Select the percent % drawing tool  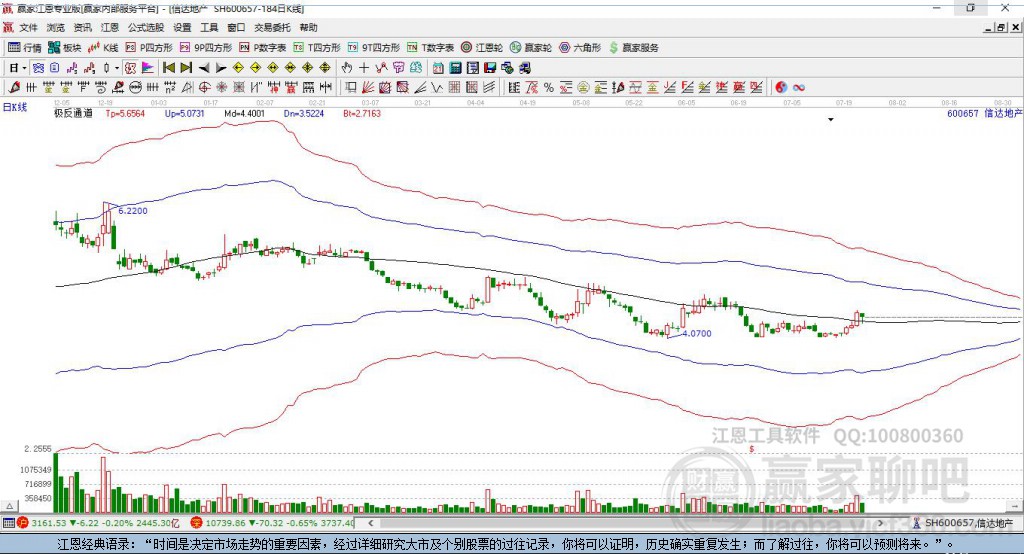point(549,88)
